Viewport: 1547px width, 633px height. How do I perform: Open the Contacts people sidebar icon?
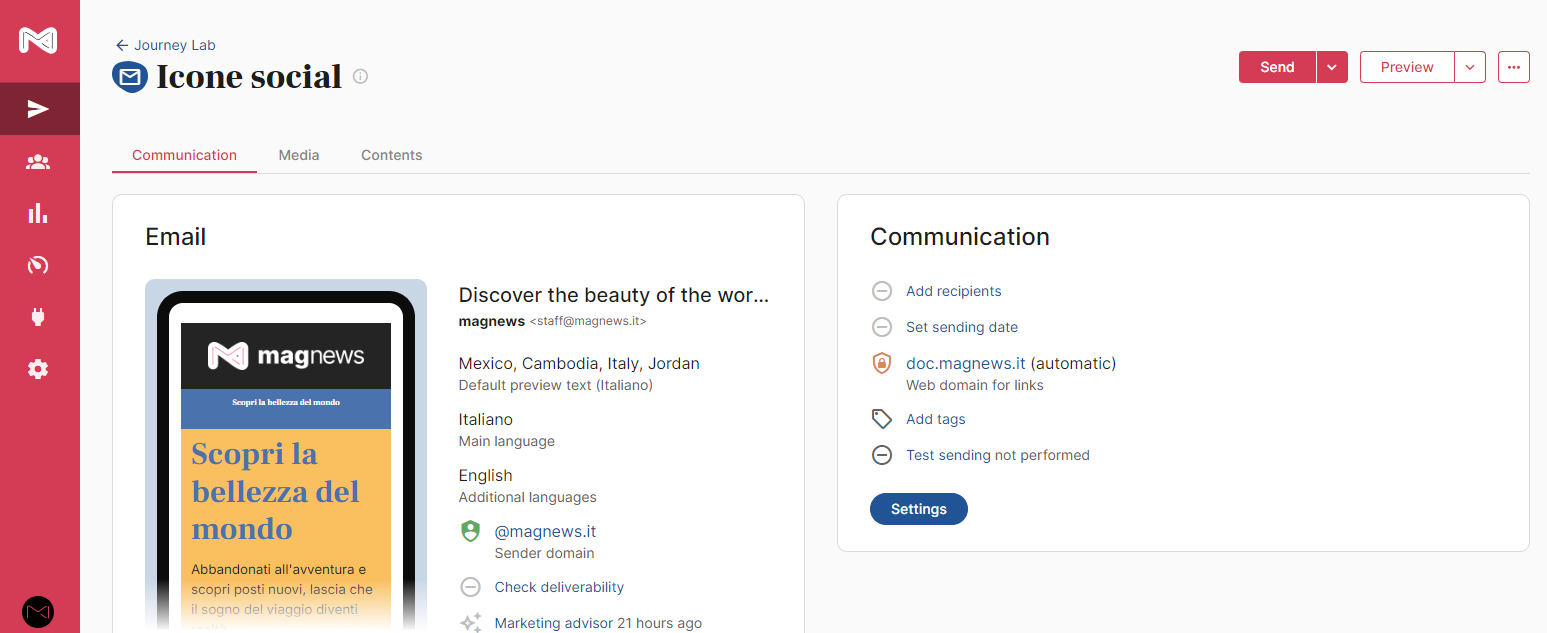click(x=38, y=161)
